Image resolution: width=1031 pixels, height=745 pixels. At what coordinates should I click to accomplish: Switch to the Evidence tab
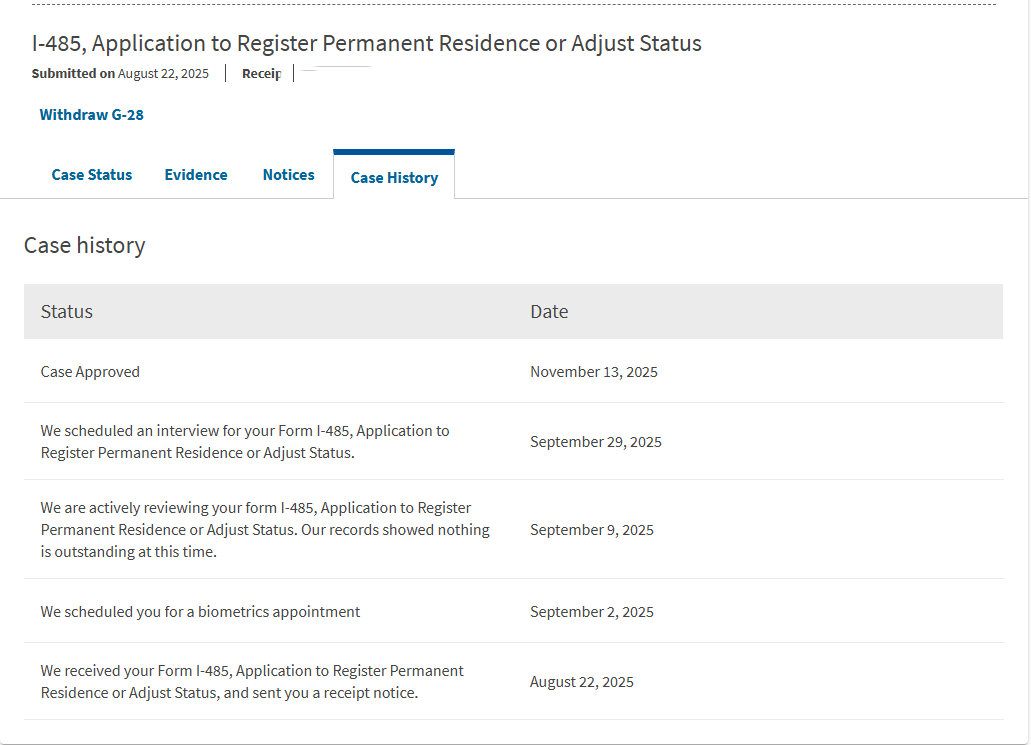[196, 175]
